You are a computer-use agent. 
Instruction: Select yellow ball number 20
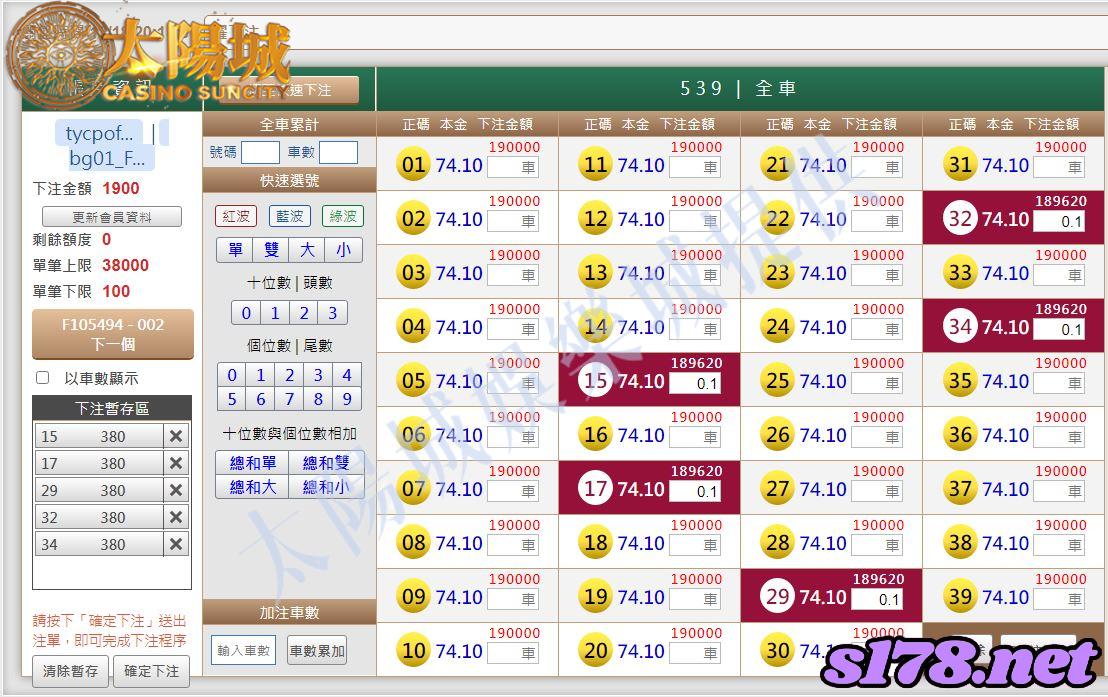point(596,651)
